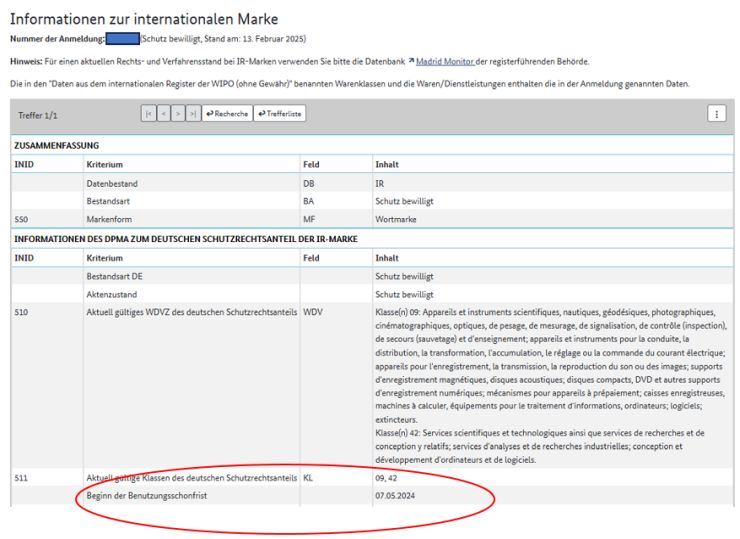Click the Wortmarke value cell

[x=395, y=217]
